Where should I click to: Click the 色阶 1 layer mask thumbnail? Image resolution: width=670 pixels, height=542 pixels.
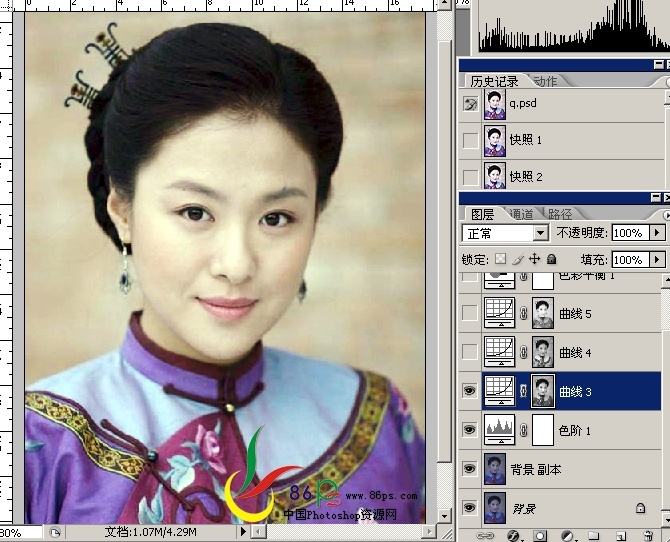(x=543, y=430)
